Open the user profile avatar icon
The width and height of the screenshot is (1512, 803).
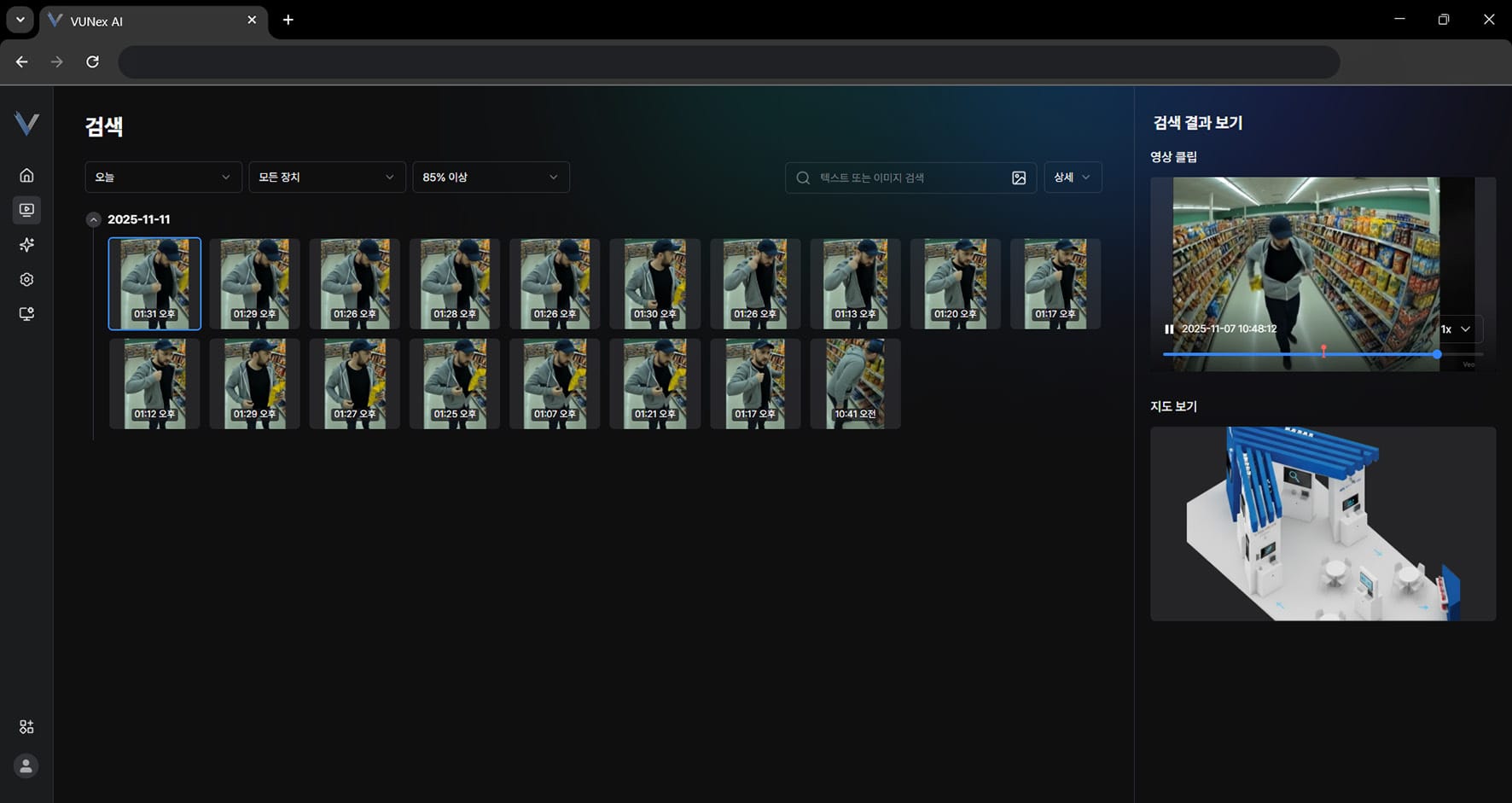[x=26, y=766]
